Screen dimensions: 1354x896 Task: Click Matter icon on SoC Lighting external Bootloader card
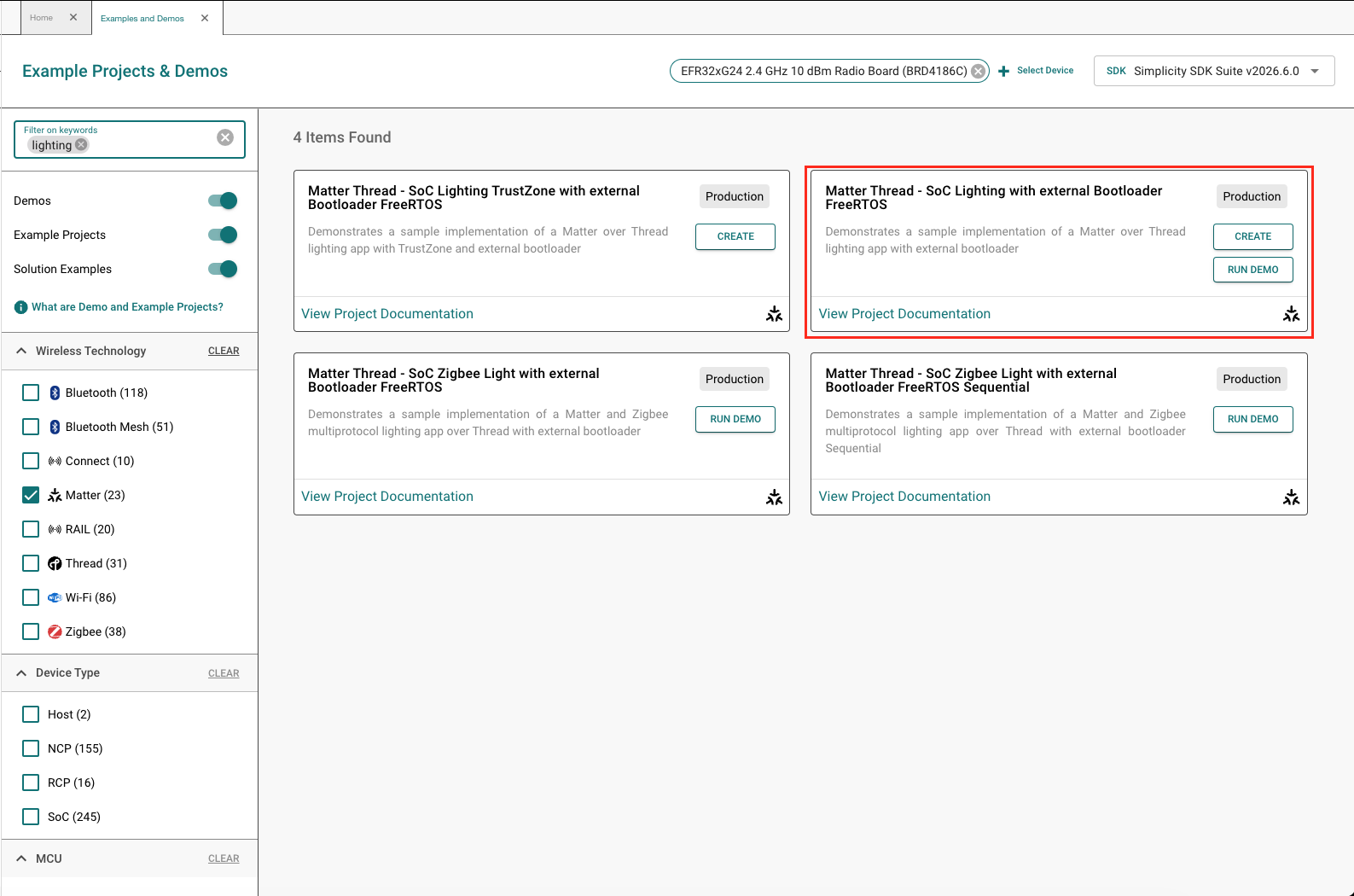(x=1291, y=314)
